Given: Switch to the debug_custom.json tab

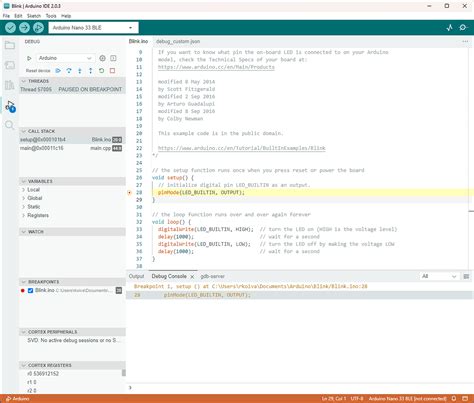Looking at the screenshot, I should [178, 41].
